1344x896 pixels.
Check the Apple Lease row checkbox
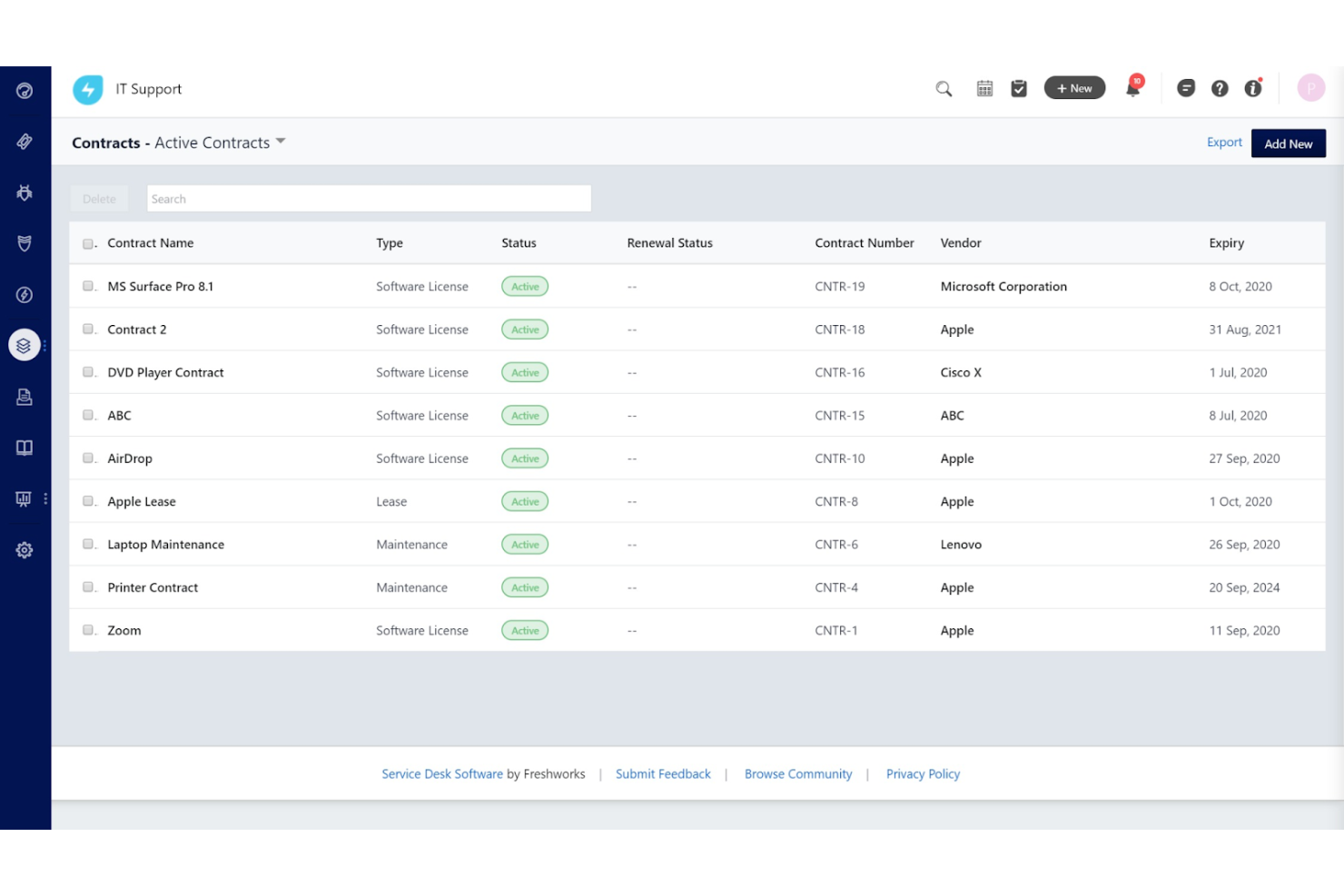pyautogui.click(x=88, y=501)
